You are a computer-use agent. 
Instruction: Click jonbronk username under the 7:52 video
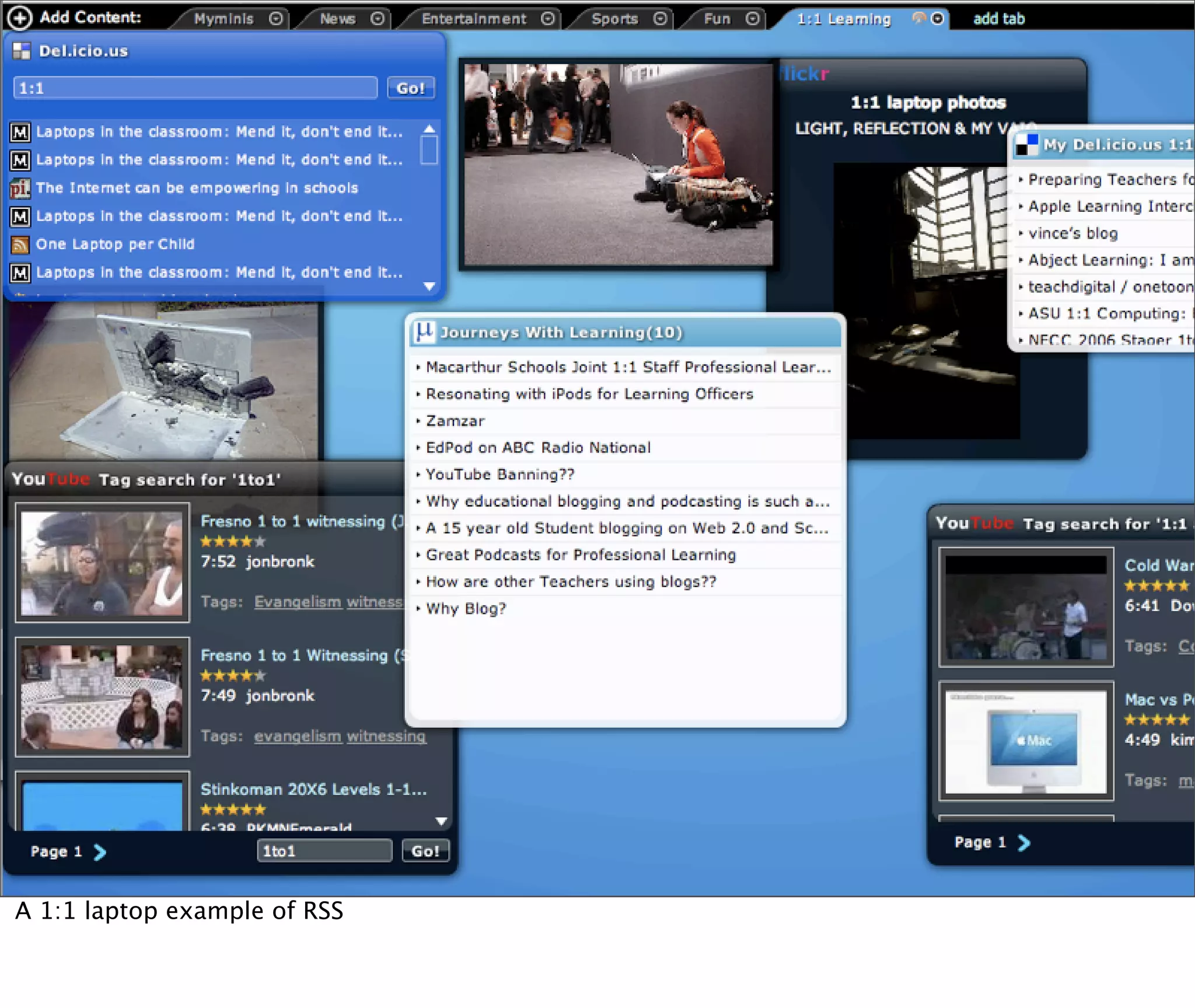click(279, 561)
